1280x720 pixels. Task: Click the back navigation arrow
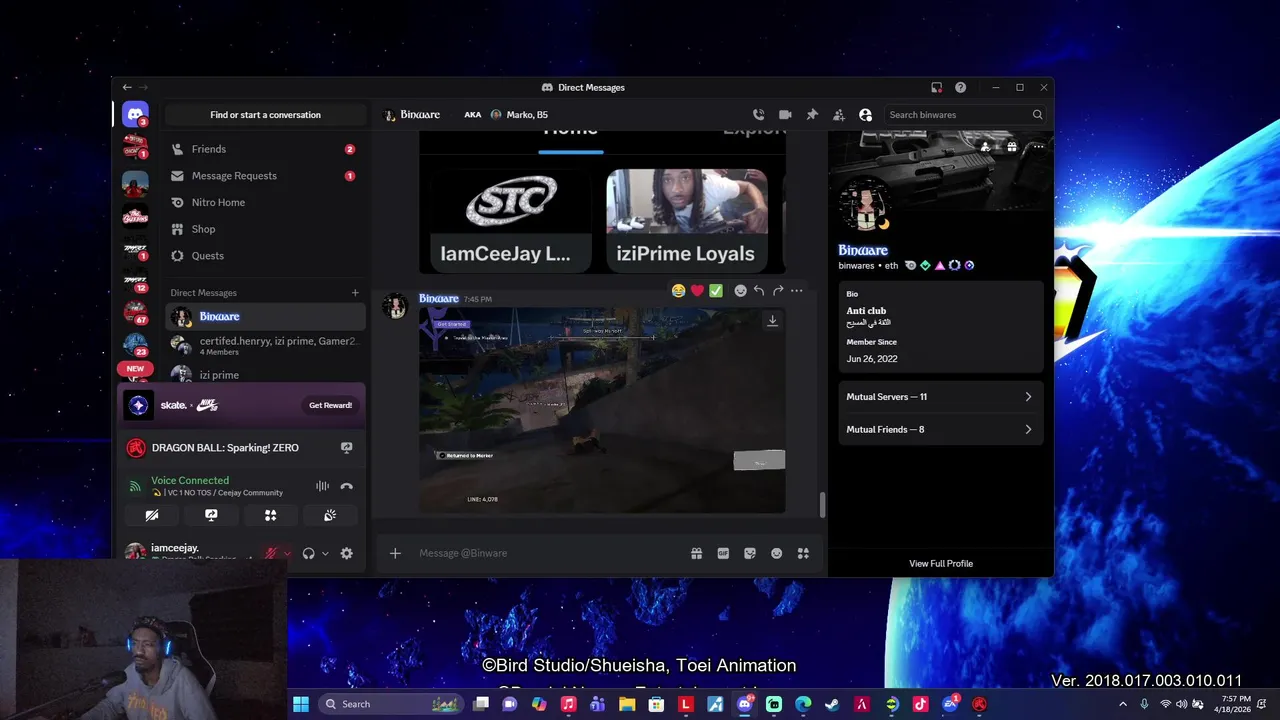pos(127,88)
